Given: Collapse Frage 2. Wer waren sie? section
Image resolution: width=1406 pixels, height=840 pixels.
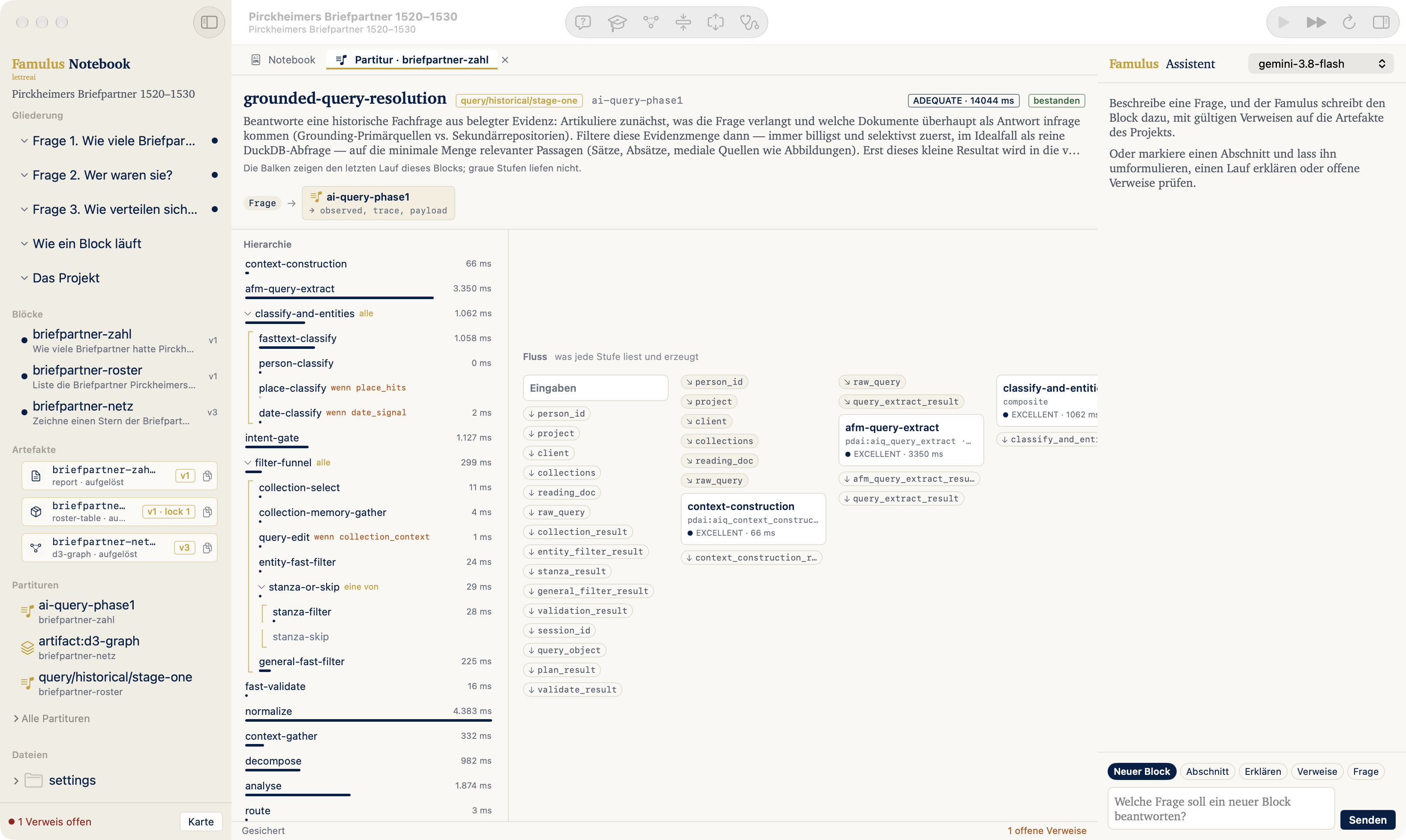Looking at the screenshot, I should tap(24, 175).
